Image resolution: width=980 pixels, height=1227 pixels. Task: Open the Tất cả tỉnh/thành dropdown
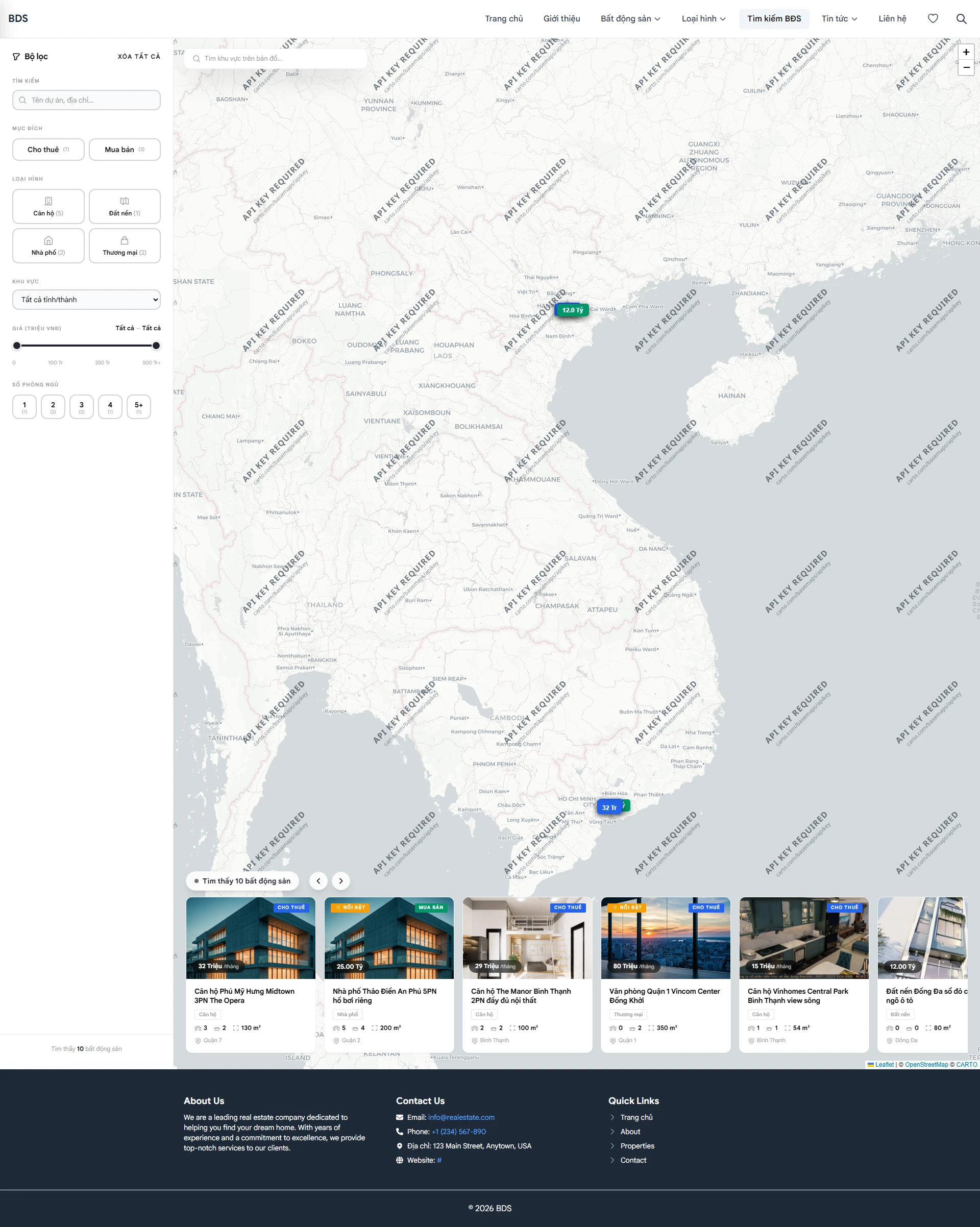86,300
